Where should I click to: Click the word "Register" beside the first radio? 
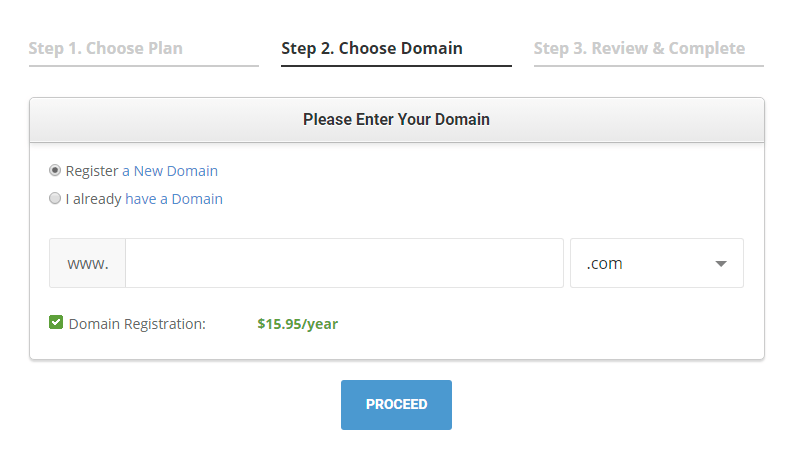pyautogui.click(x=92, y=171)
